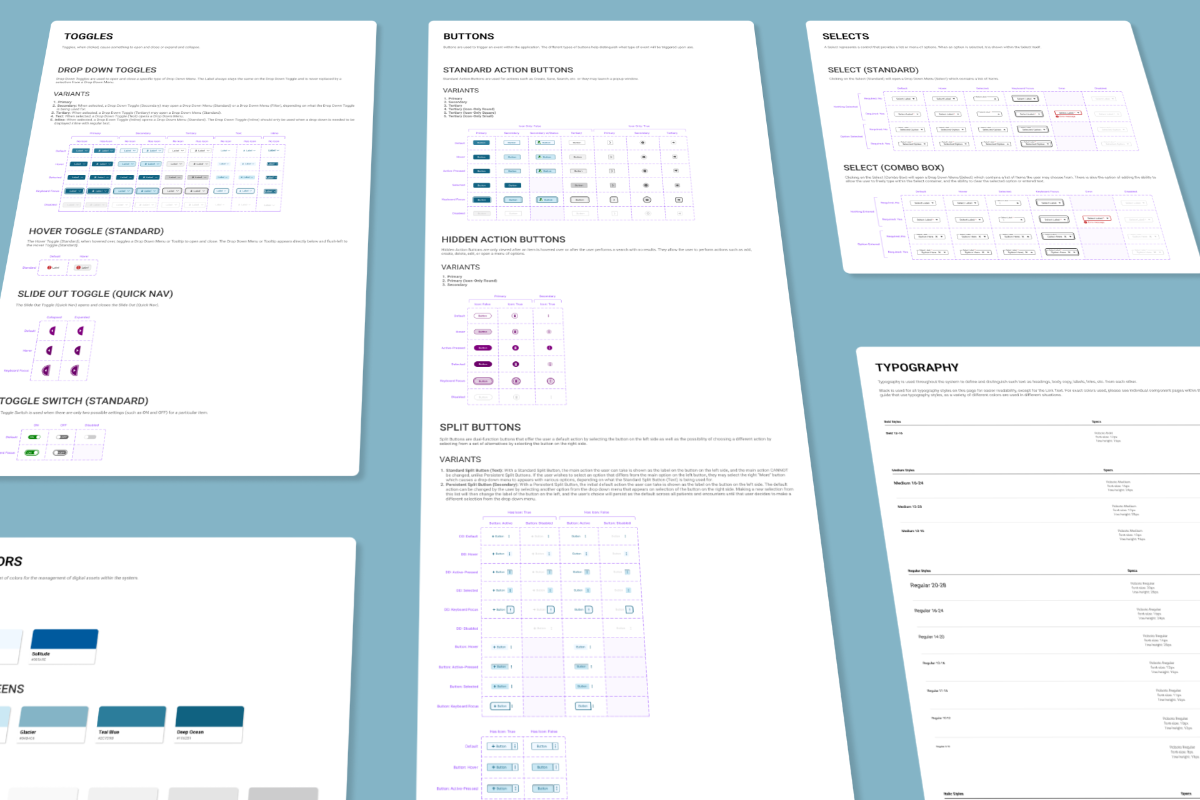Click the red icon in Hover Toggle (Standard)
This screenshot has height=800, width=1200.
coord(49,267)
